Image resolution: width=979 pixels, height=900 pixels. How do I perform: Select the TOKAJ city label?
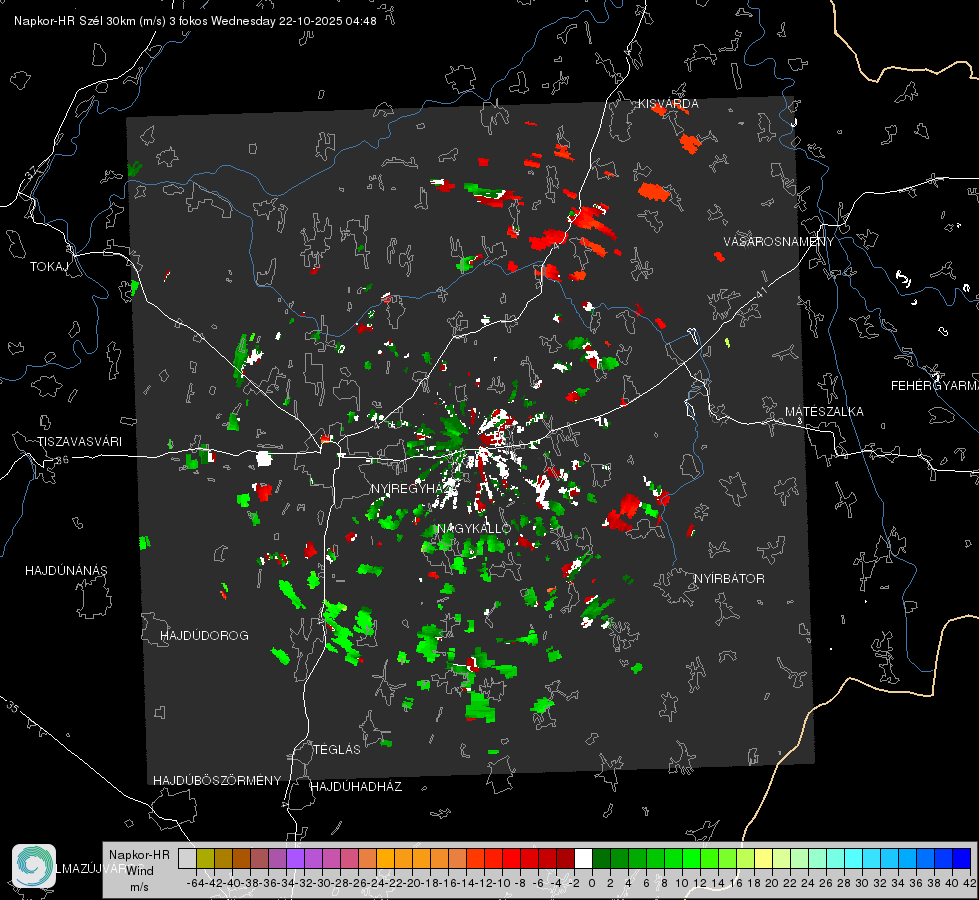click(x=49, y=267)
